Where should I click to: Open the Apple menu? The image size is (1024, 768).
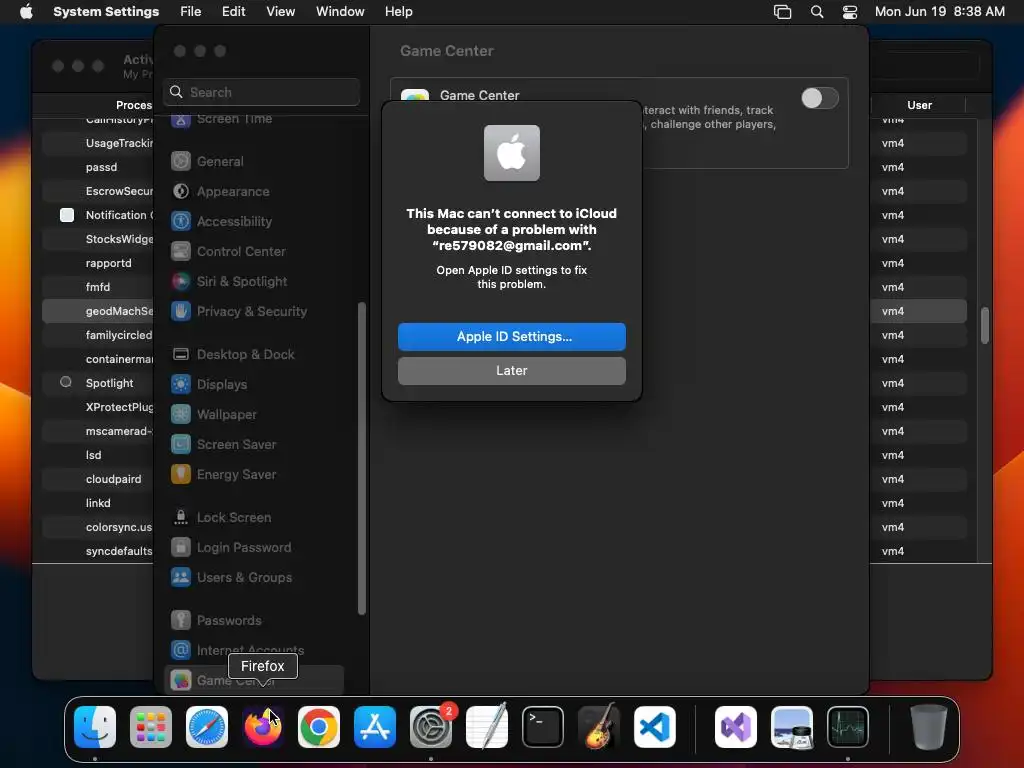[x=26, y=12]
